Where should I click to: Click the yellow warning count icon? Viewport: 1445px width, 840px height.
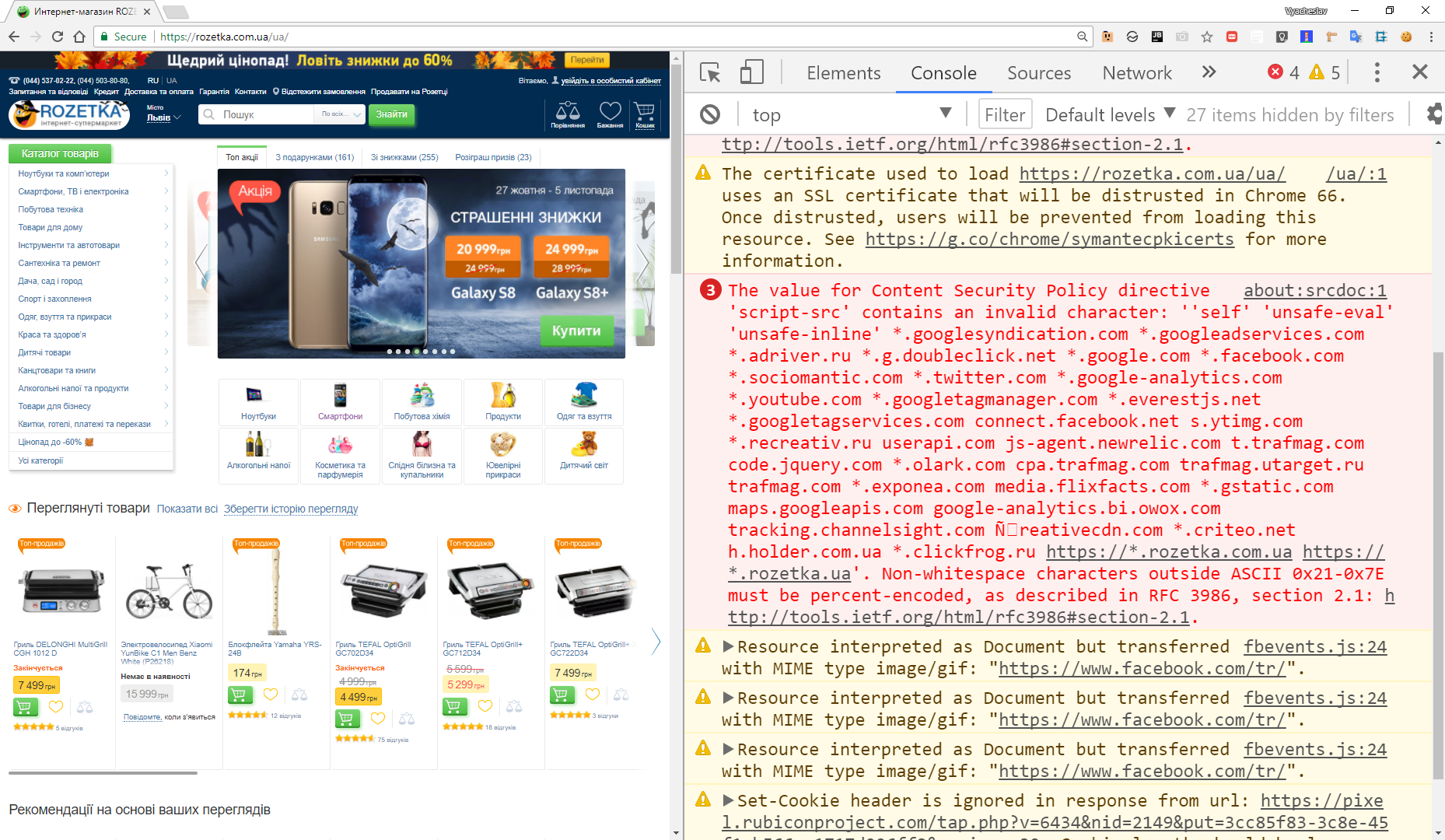click(x=1317, y=72)
